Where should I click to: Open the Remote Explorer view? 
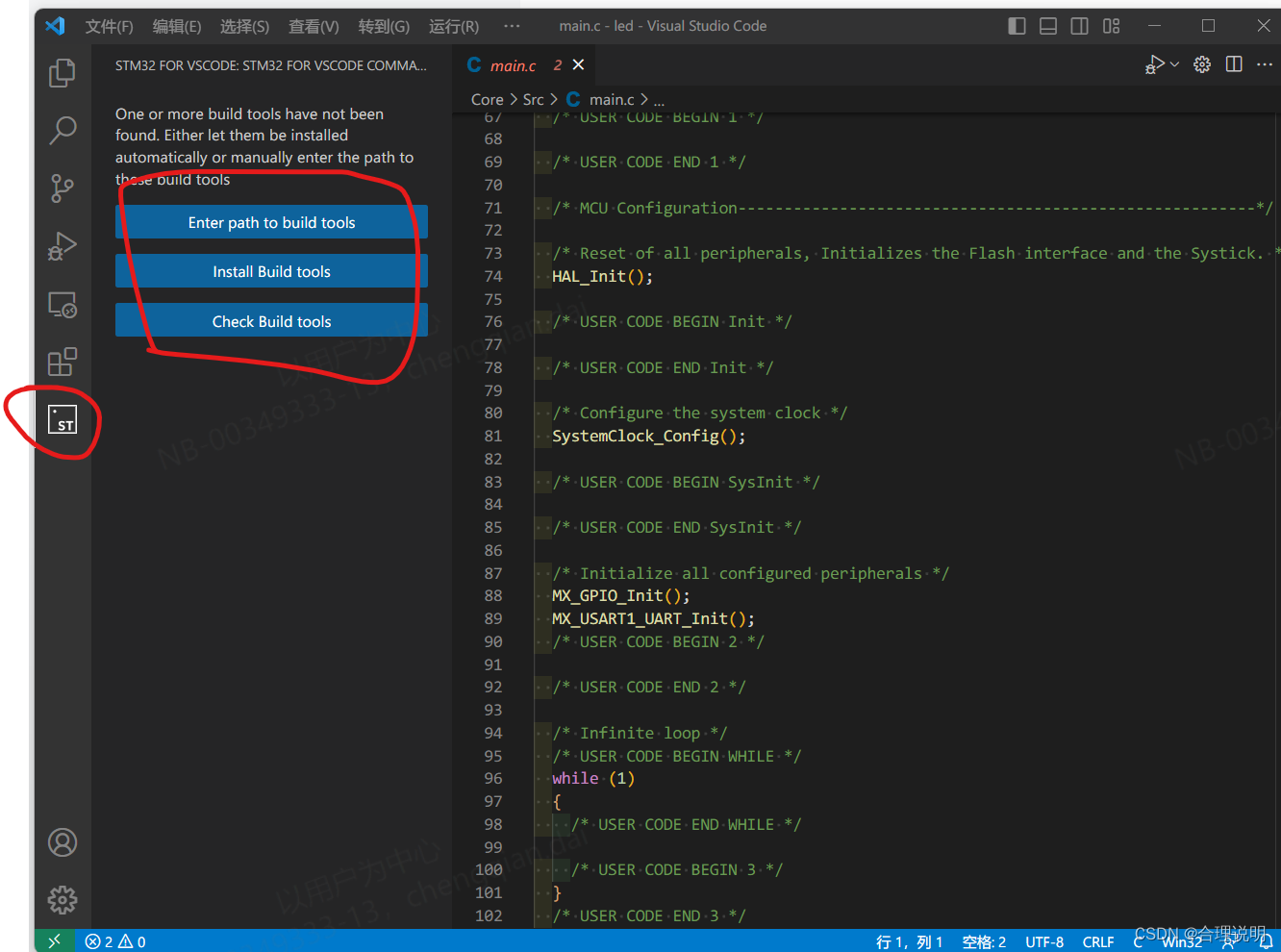click(x=63, y=305)
